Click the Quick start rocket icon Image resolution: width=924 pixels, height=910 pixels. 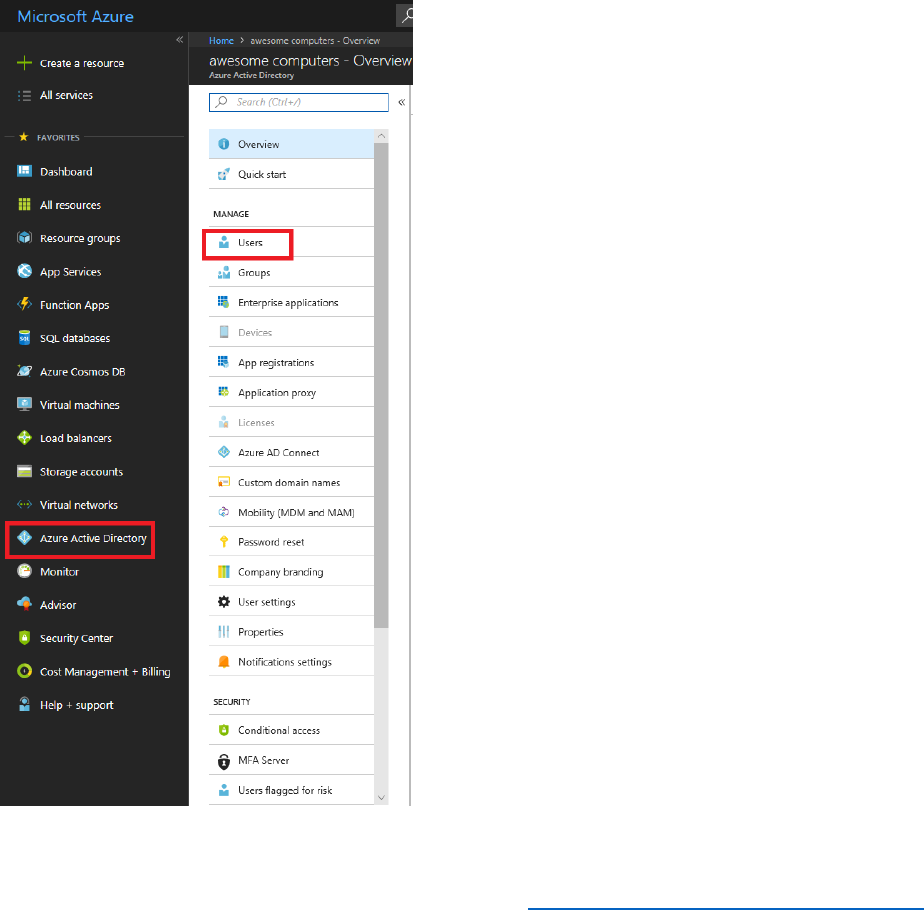click(x=223, y=174)
